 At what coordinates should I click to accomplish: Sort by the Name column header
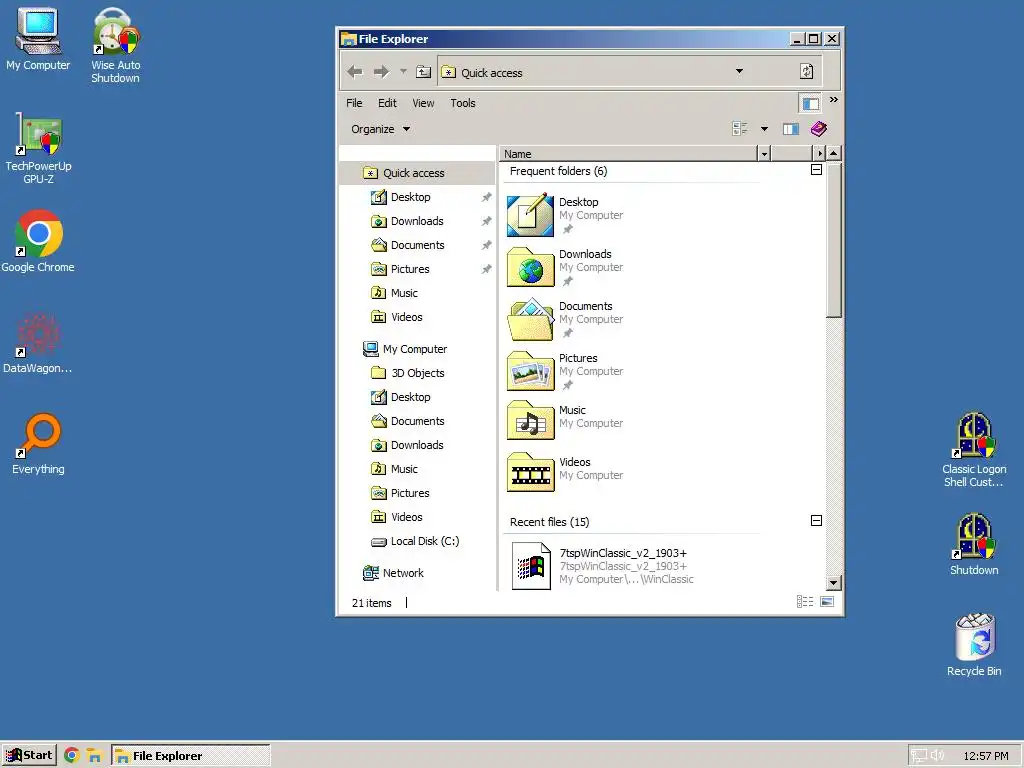(628, 154)
